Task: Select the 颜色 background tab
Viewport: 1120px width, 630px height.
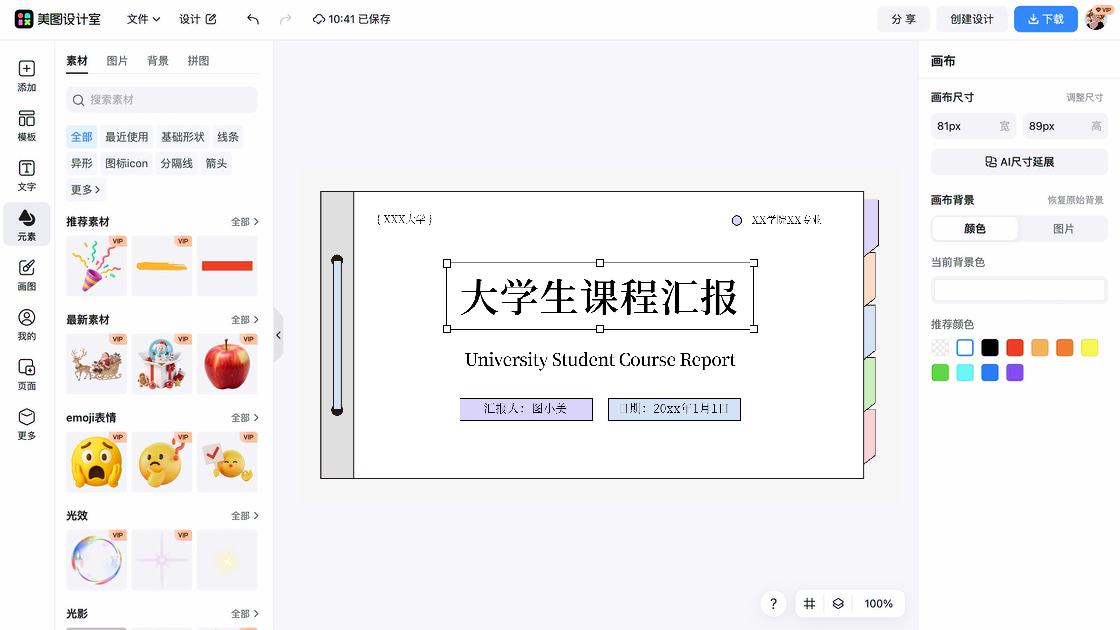Action: tap(974, 229)
